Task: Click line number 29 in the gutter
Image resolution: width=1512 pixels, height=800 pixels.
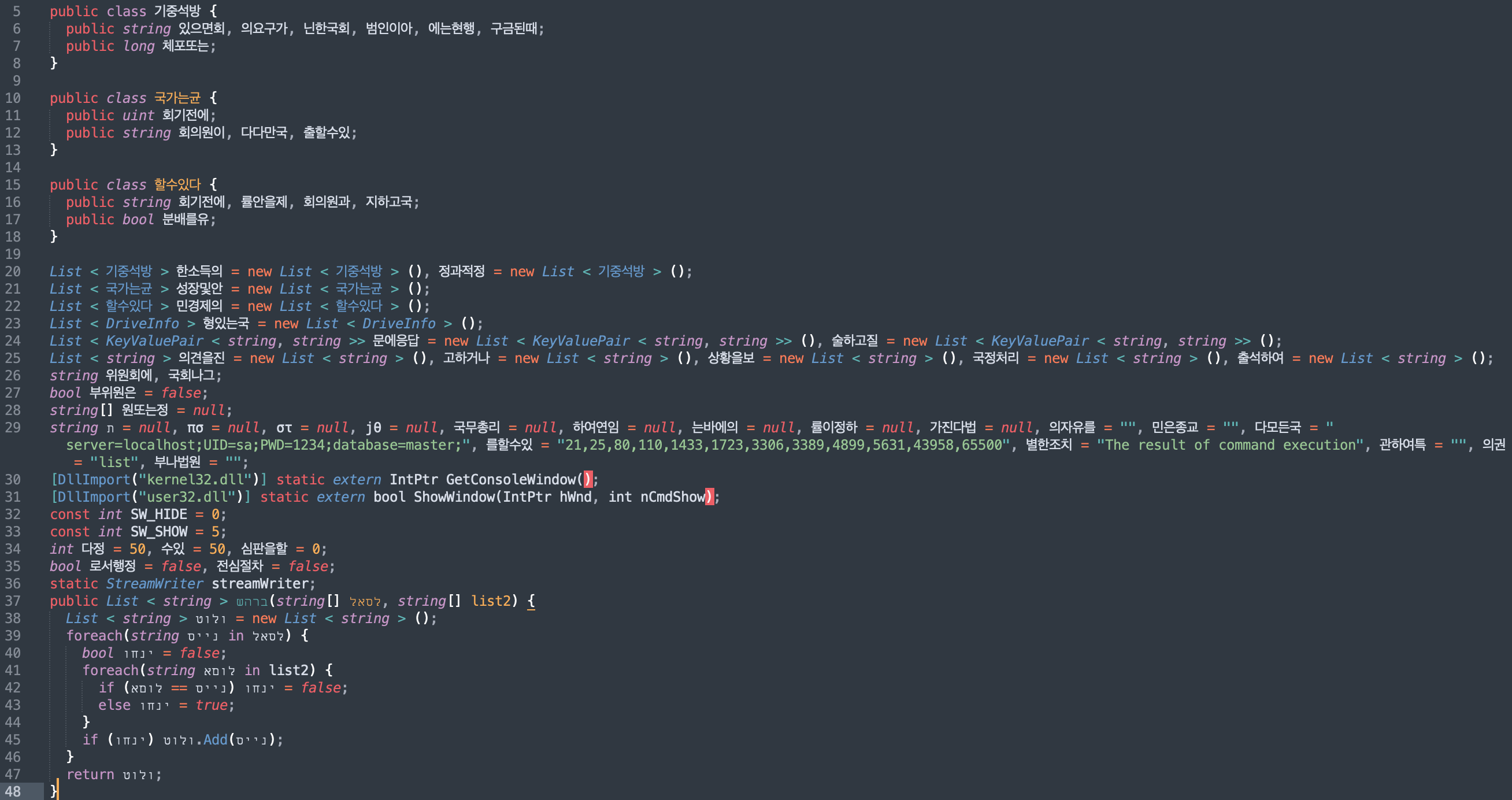Action: [x=13, y=427]
